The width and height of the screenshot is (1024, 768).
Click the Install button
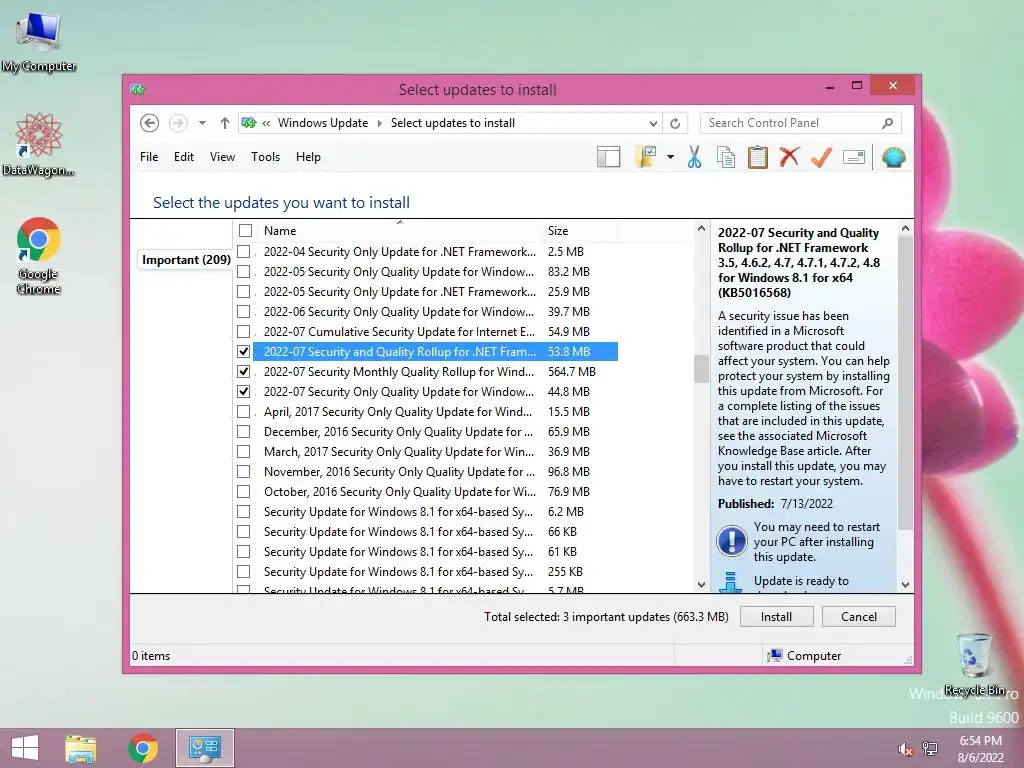776,616
